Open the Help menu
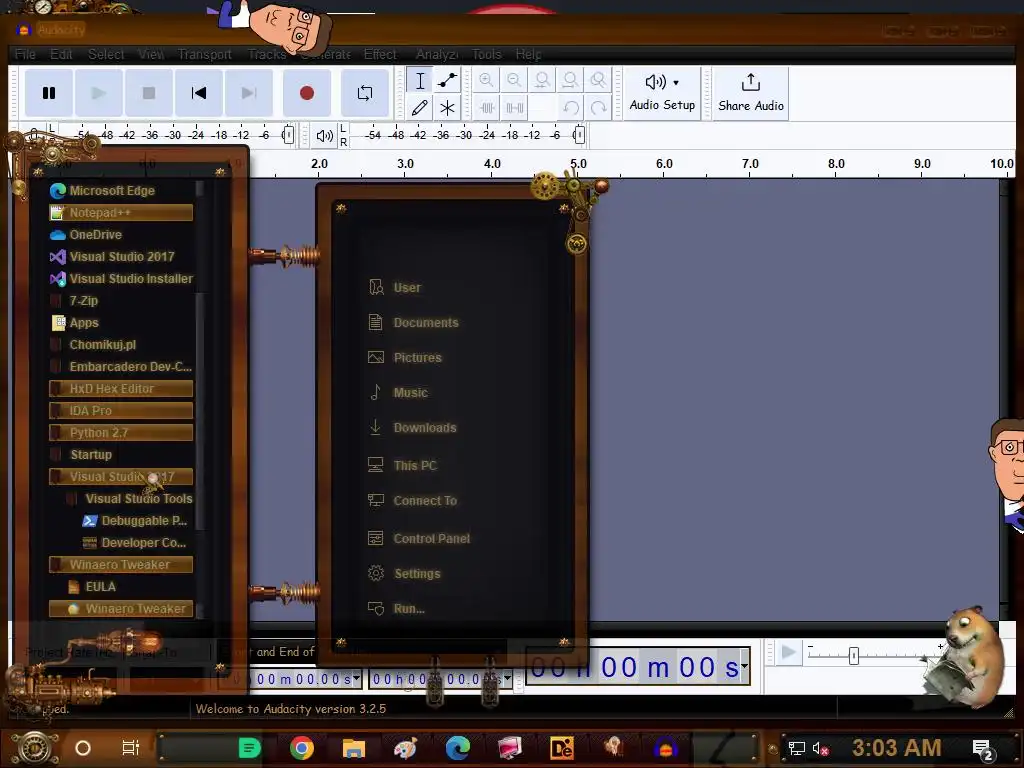Viewport: 1024px width, 768px height. click(x=528, y=54)
